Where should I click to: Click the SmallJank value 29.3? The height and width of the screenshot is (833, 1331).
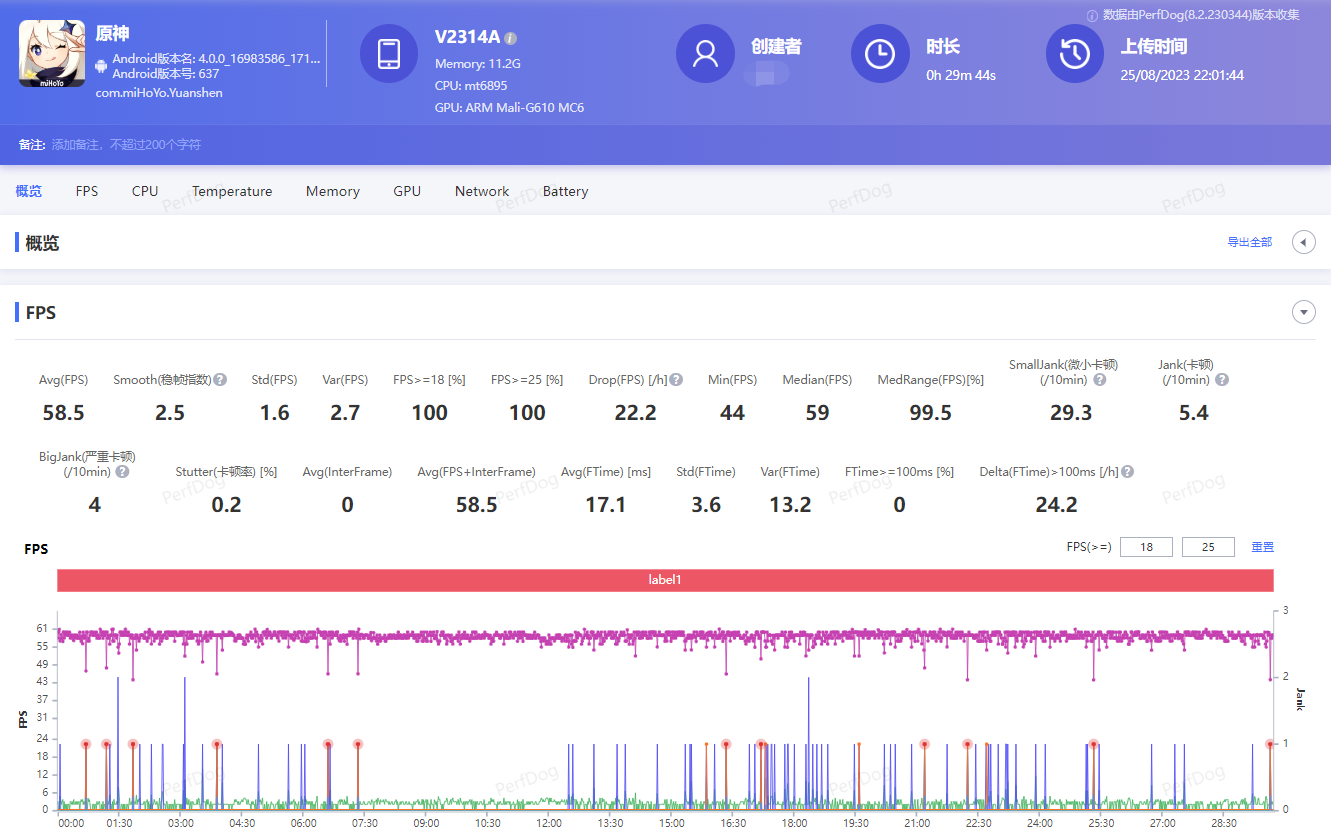click(x=1071, y=413)
